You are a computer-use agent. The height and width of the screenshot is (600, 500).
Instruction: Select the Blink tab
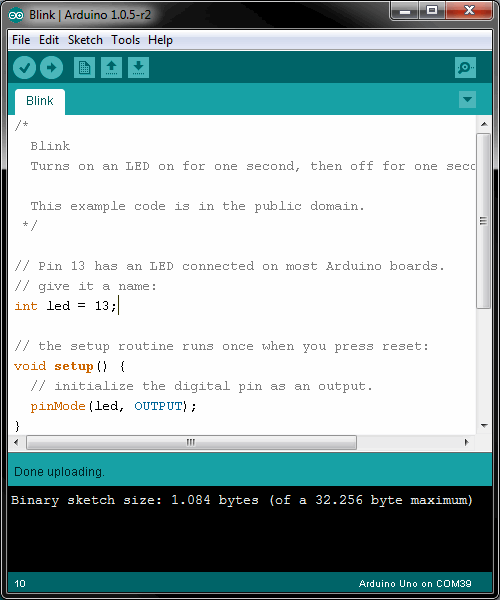(x=40, y=101)
